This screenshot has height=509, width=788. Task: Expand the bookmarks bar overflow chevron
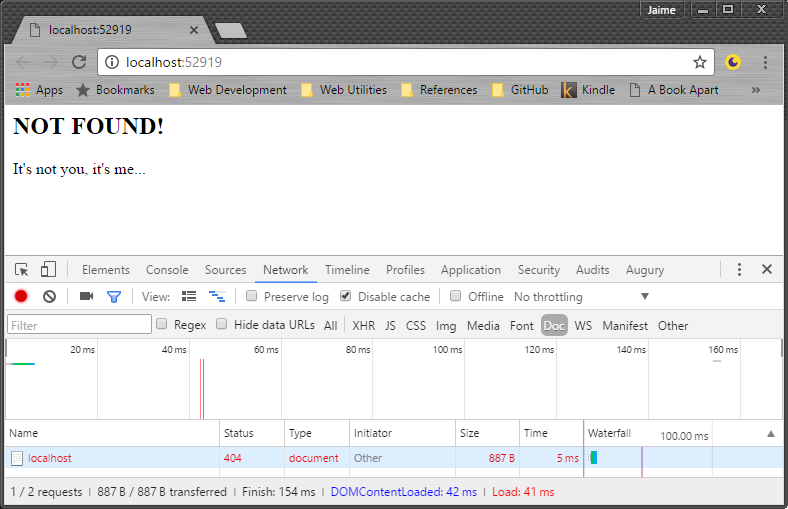click(x=755, y=90)
